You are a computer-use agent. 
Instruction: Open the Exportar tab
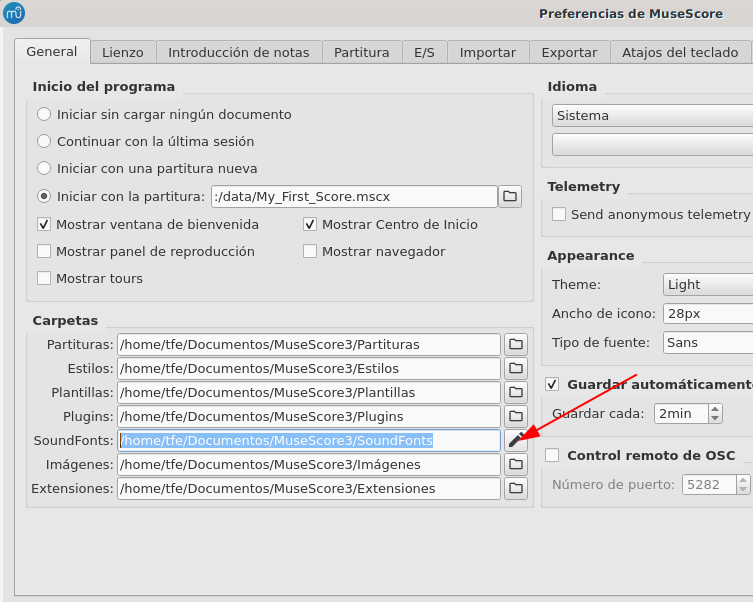tap(570, 52)
